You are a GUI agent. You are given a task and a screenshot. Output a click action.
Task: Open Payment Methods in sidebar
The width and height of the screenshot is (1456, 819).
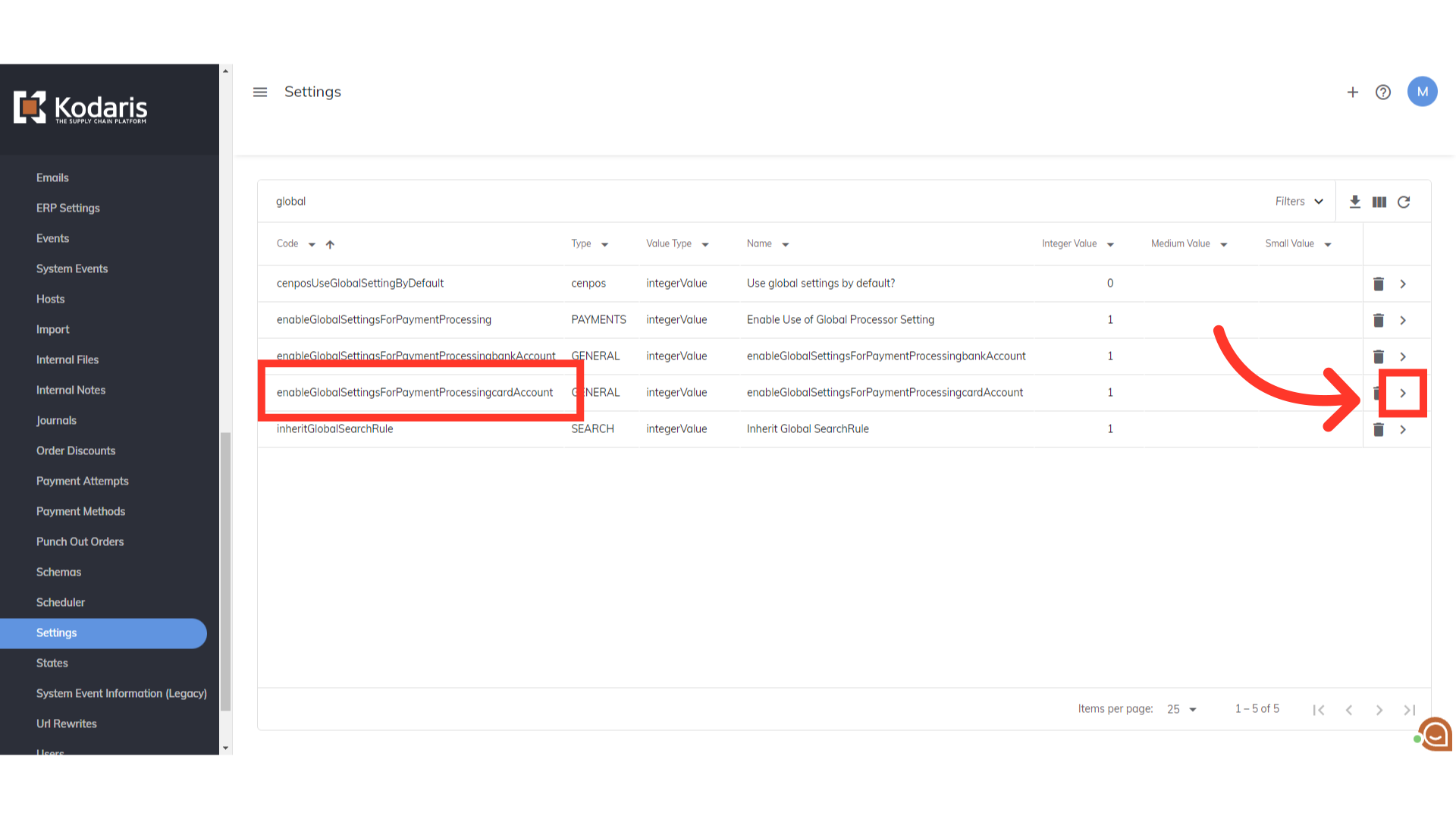pos(80,511)
